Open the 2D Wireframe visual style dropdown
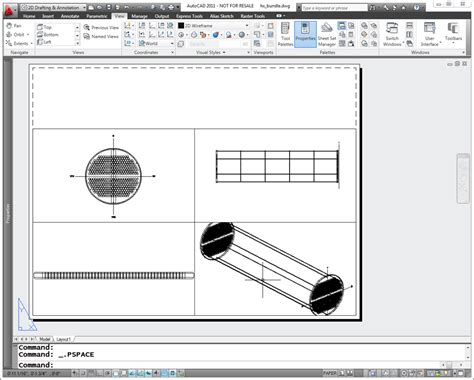The image size is (474, 380). [x=213, y=25]
